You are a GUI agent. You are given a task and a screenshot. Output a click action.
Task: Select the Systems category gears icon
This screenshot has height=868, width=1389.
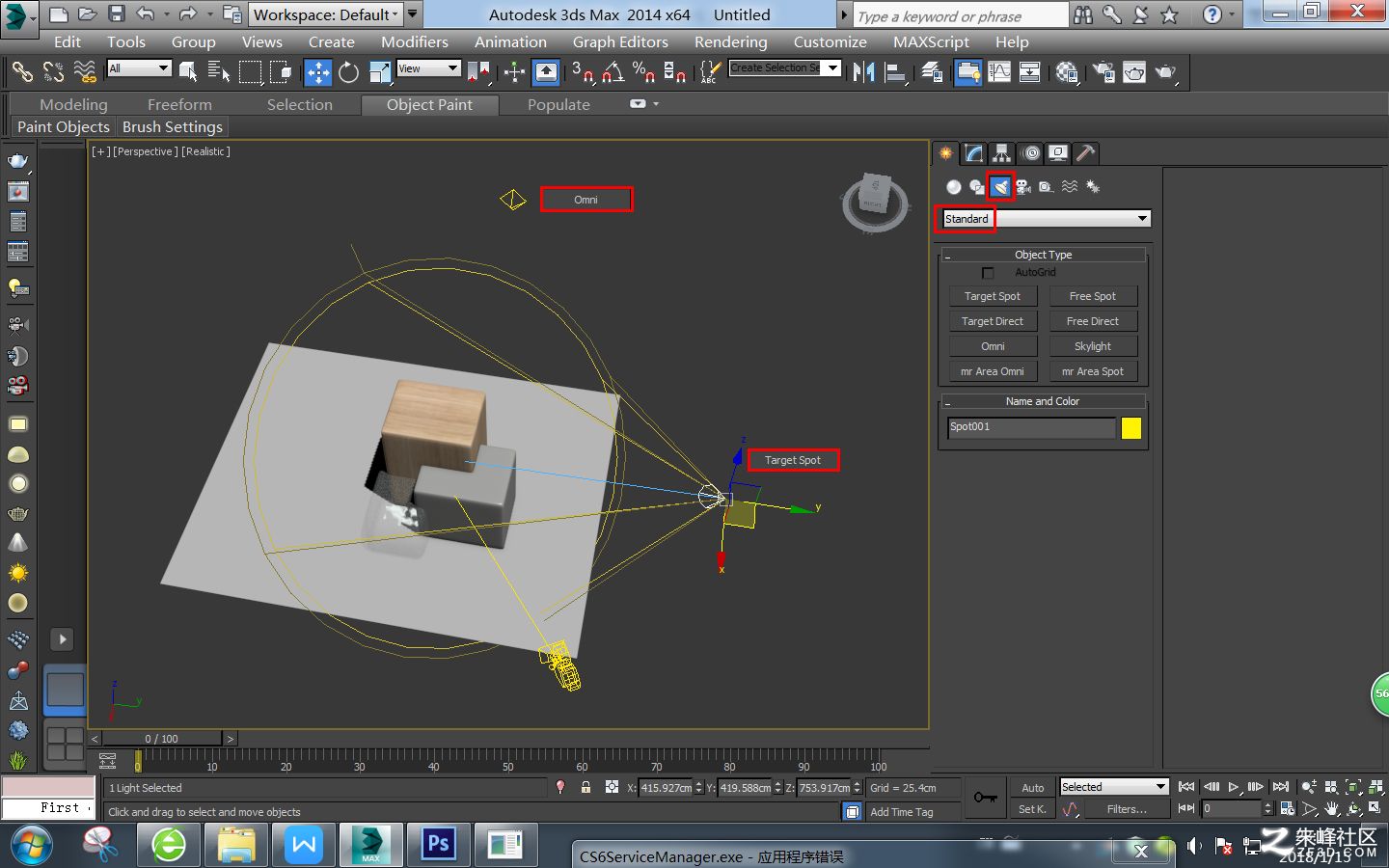coord(1093,187)
